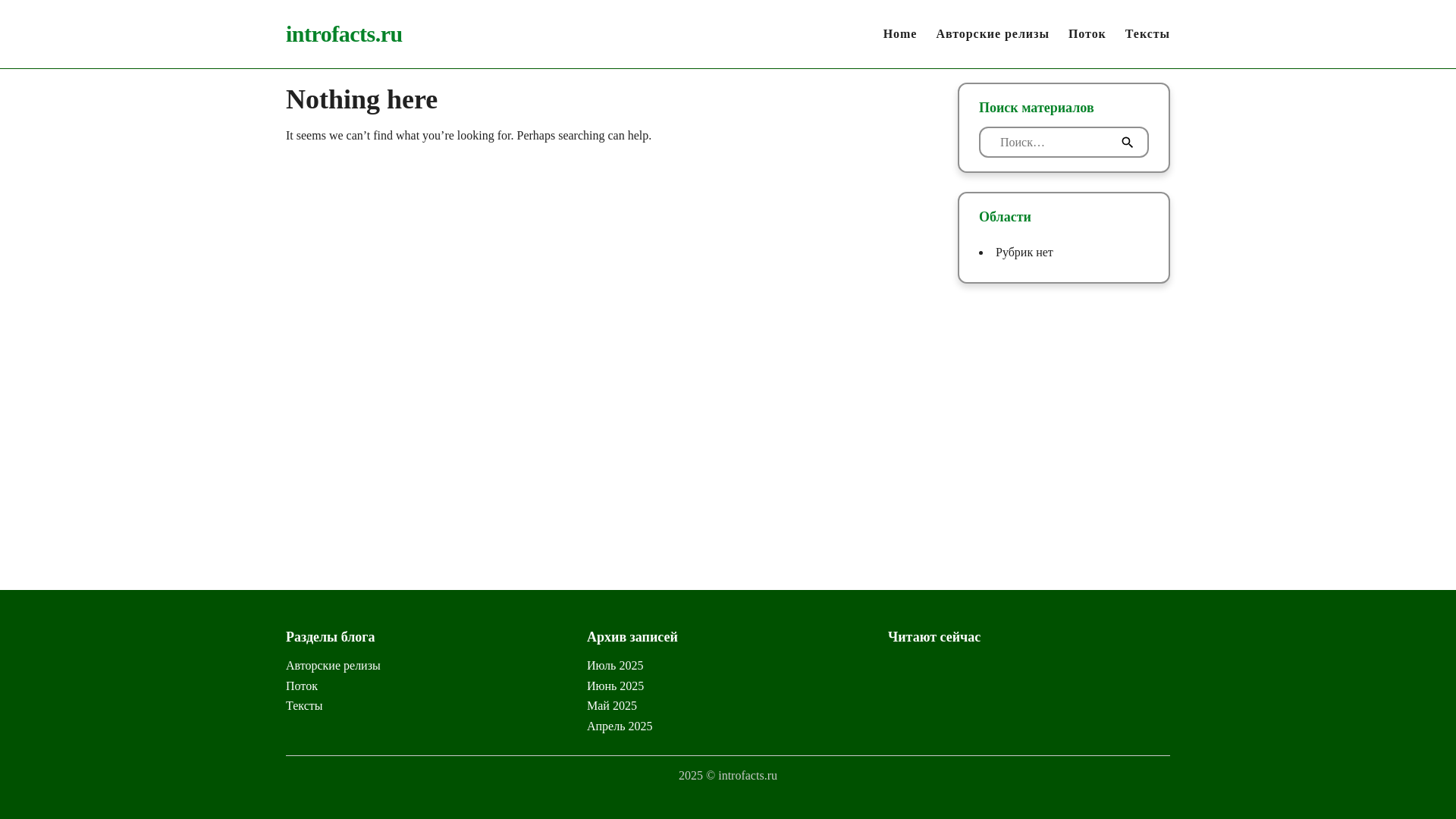Image resolution: width=1456 pixels, height=819 pixels.
Task: Click the magnifier search icon
Action: point(1127,143)
